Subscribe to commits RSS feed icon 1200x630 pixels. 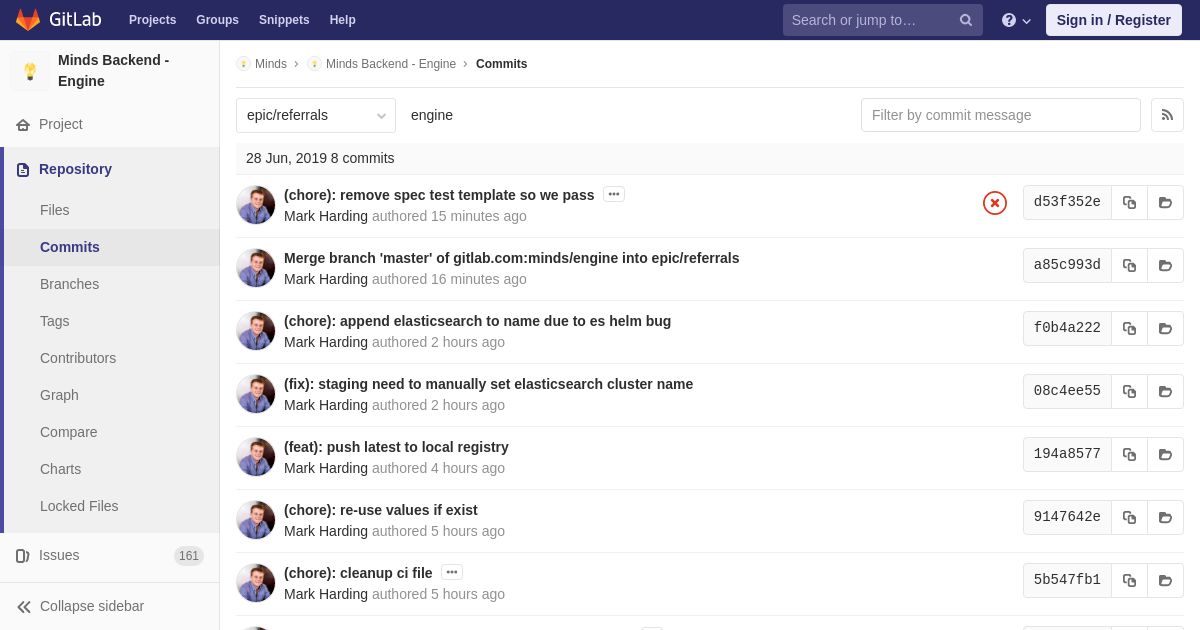tap(1167, 115)
